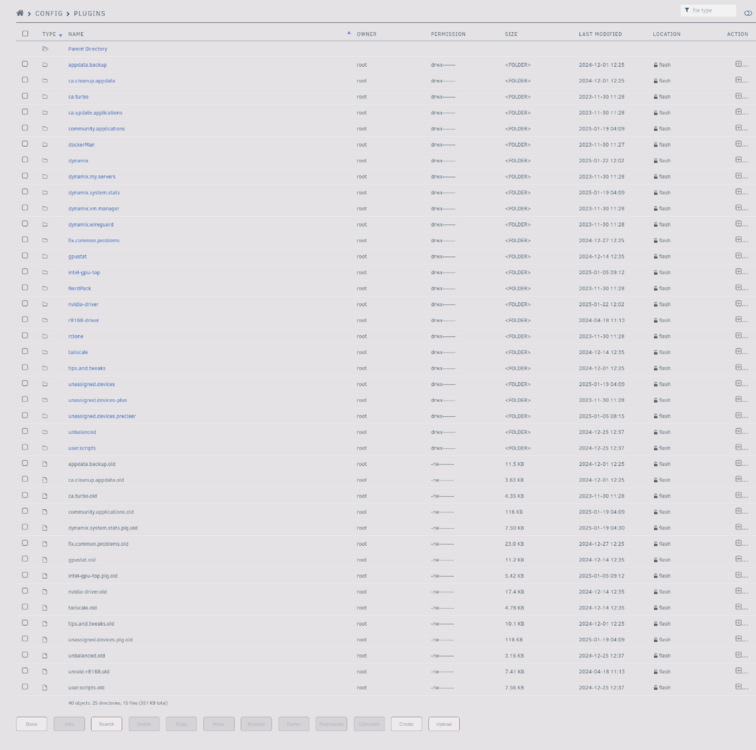The width and height of the screenshot is (756, 750).
Task: Open action menu for user.scripts.old file
Action: coord(741,687)
